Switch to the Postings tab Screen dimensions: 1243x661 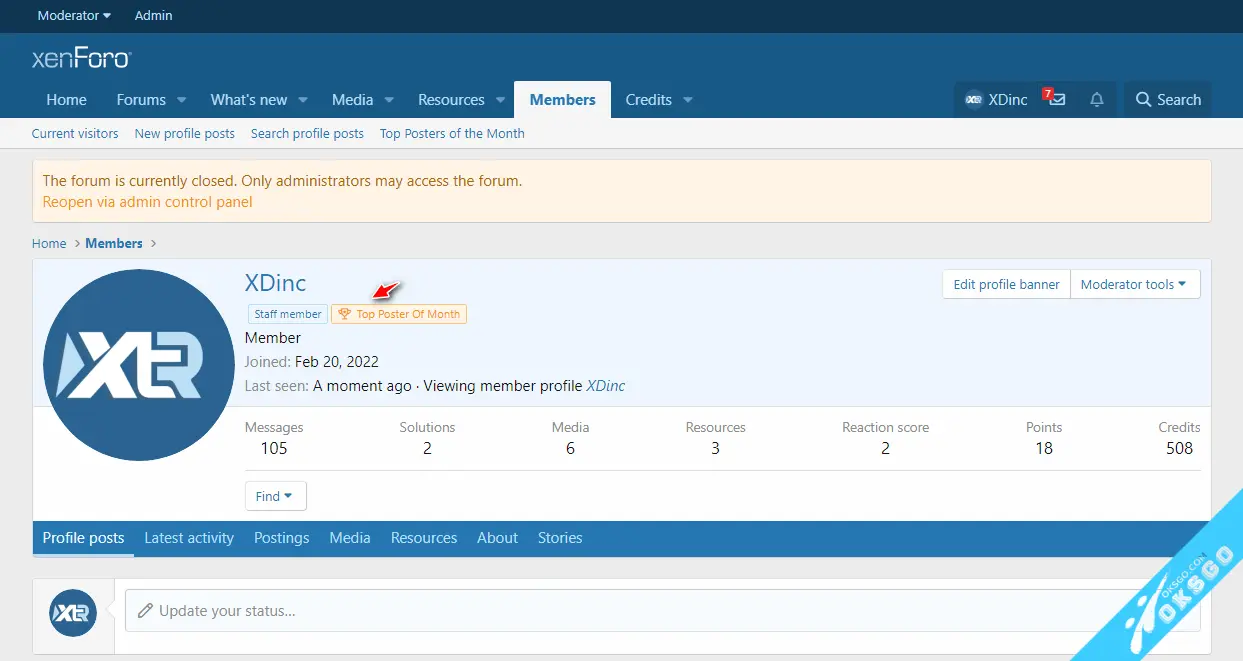pos(282,538)
